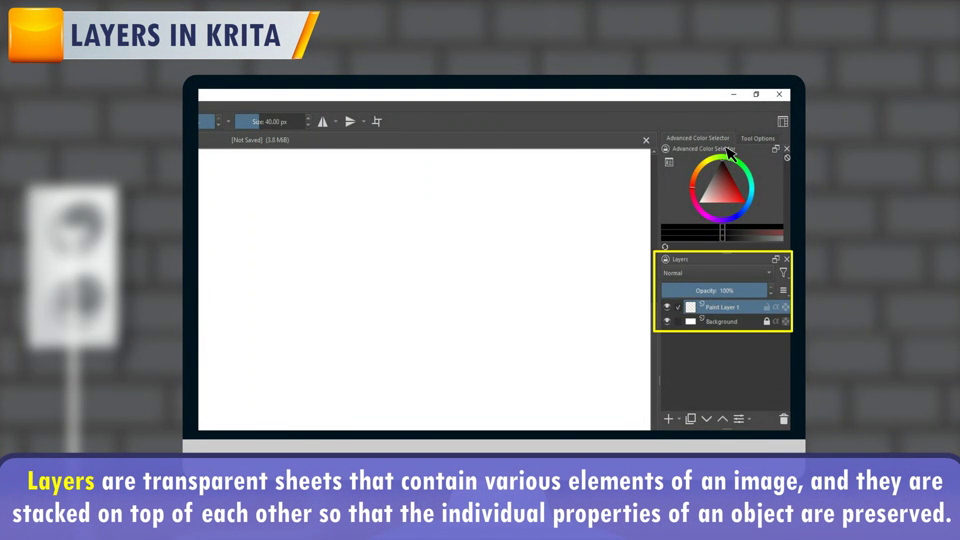Screen dimensions: 960x540
Task: Close the Krita window
Action: tap(779, 94)
